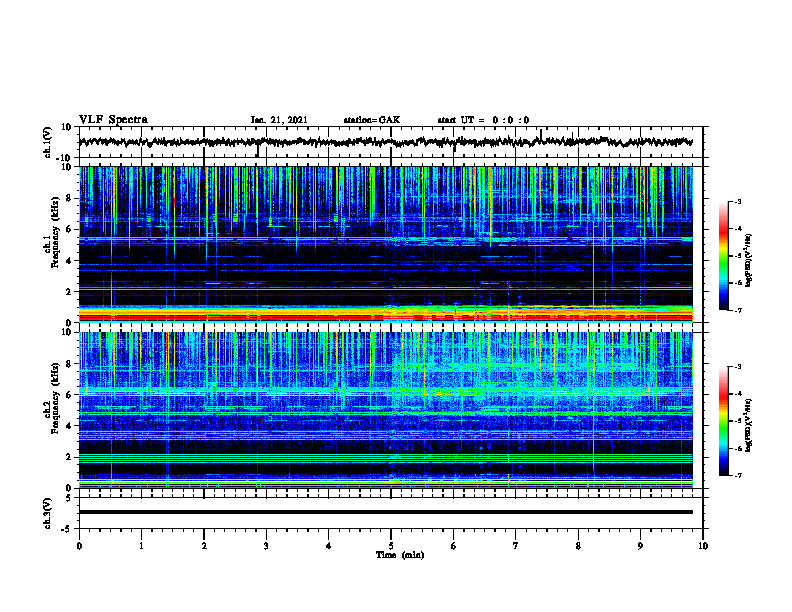Click time axis tick label "8"
Viewport: 792px width, 612px height.
click(578, 546)
